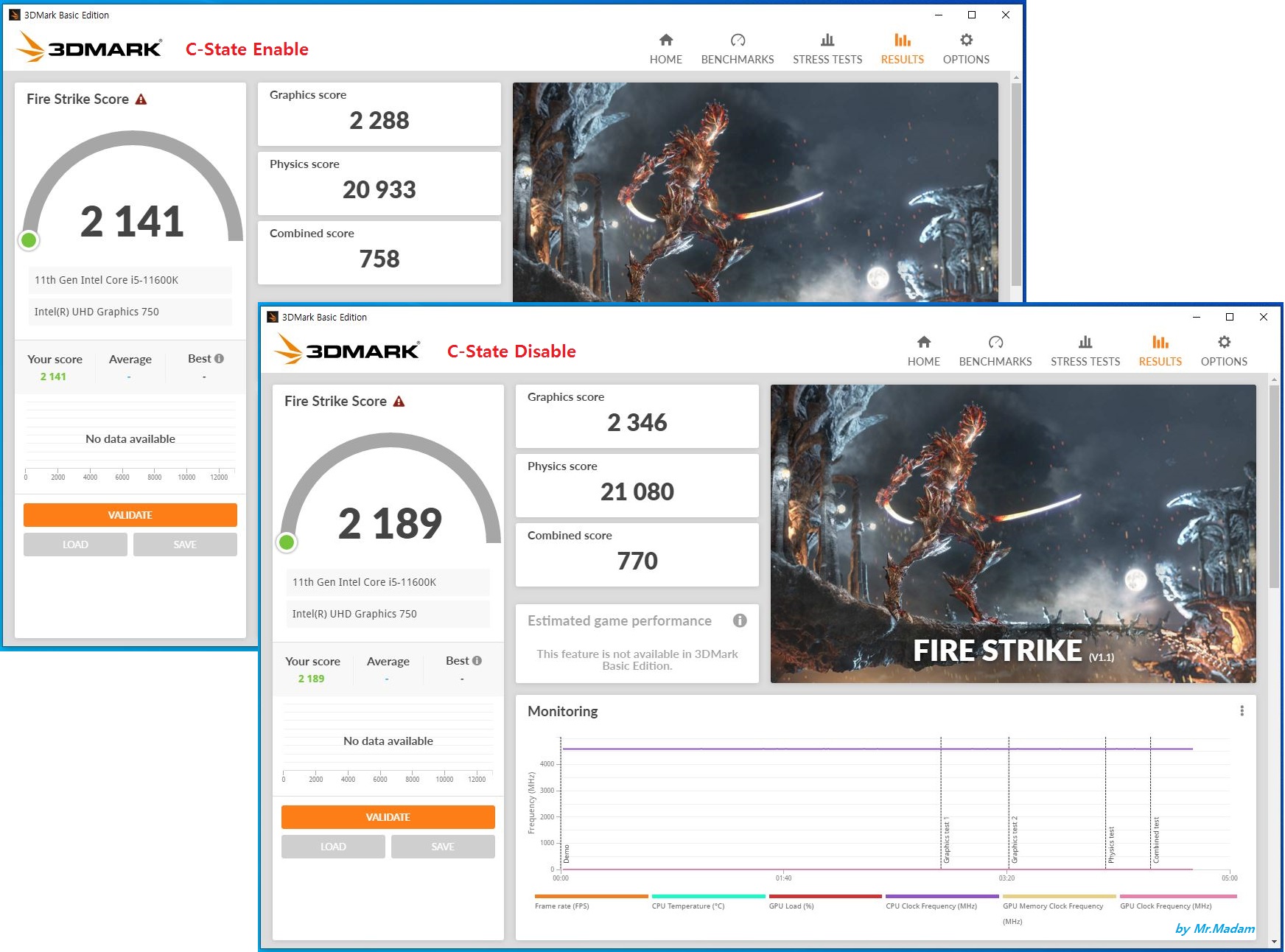This screenshot has width=1285, height=952.
Task: Open STRESS TESTS in the C-State Disable window
Action: [1085, 351]
